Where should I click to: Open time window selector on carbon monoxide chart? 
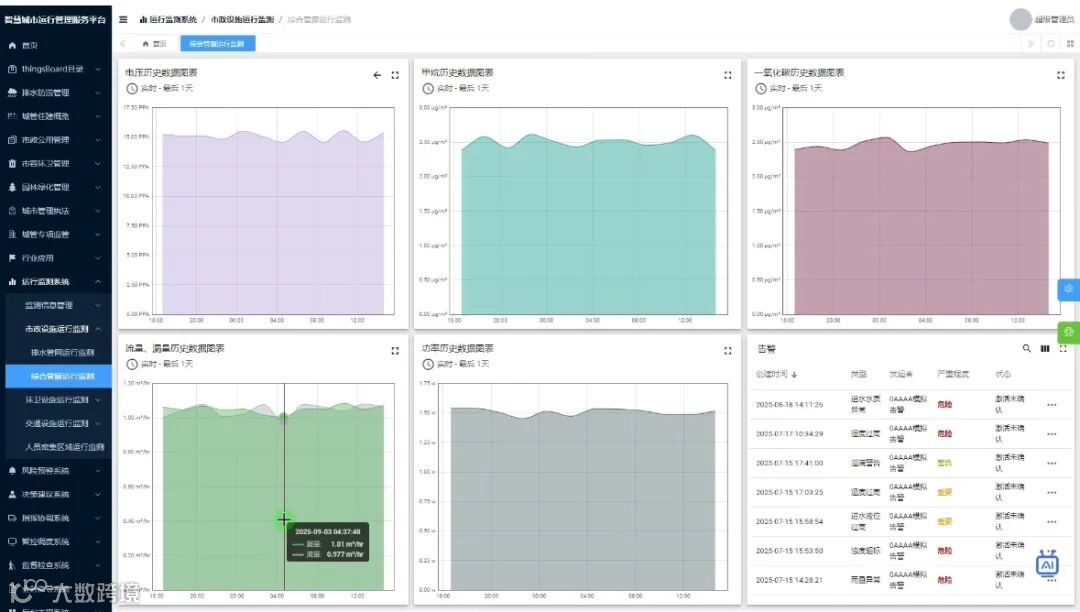[x=789, y=88]
